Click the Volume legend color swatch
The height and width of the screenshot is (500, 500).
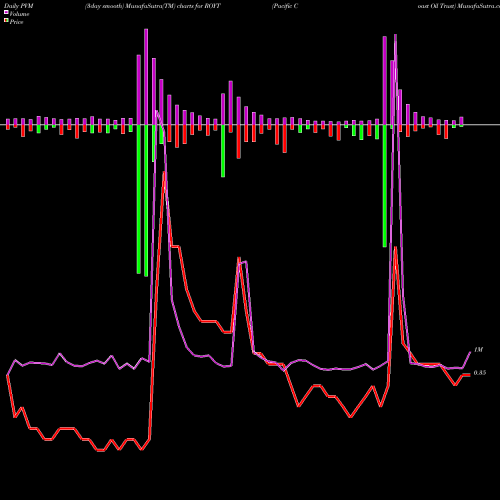6,12
